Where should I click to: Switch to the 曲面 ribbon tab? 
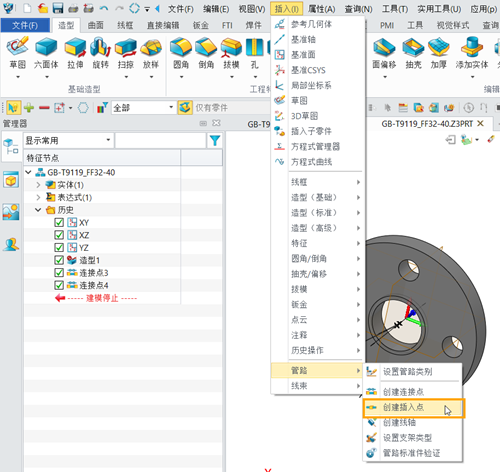click(96, 25)
